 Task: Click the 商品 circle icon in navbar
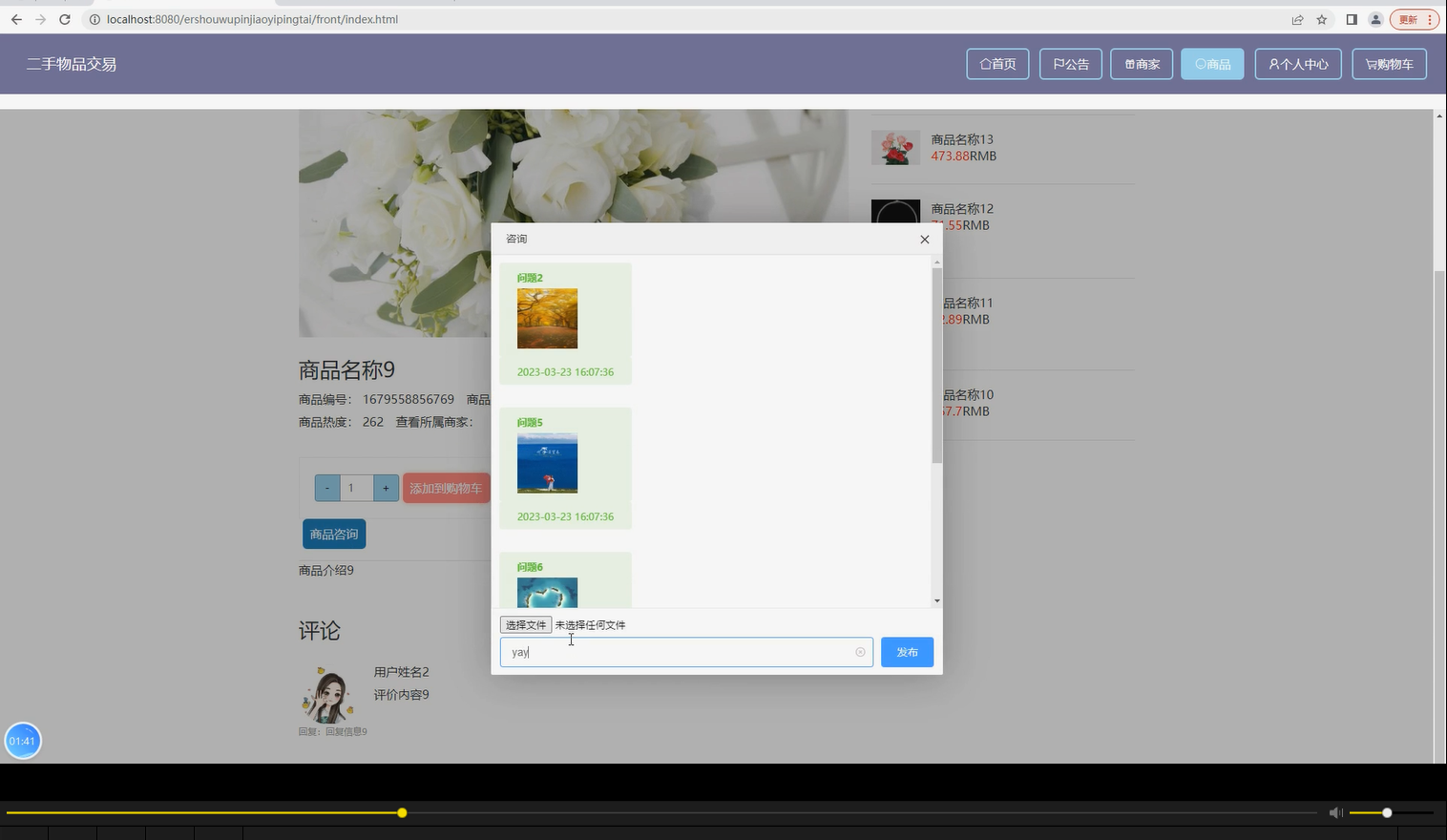pos(1201,64)
